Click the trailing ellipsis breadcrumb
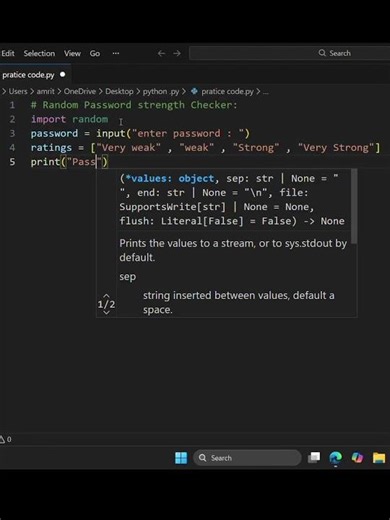Image resolution: width=390 pixels, height=520 pixels. [x=265, y=92]
